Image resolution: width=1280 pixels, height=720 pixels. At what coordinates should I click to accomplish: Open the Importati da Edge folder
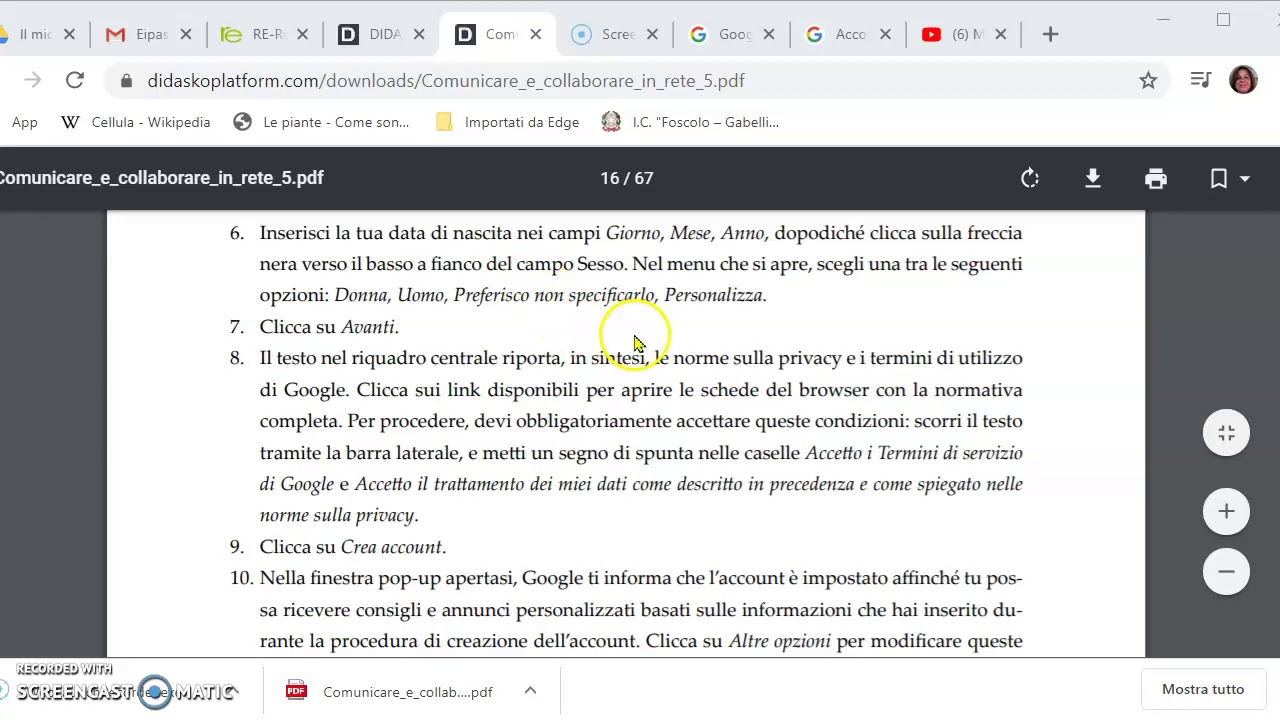tap(508, 122)
